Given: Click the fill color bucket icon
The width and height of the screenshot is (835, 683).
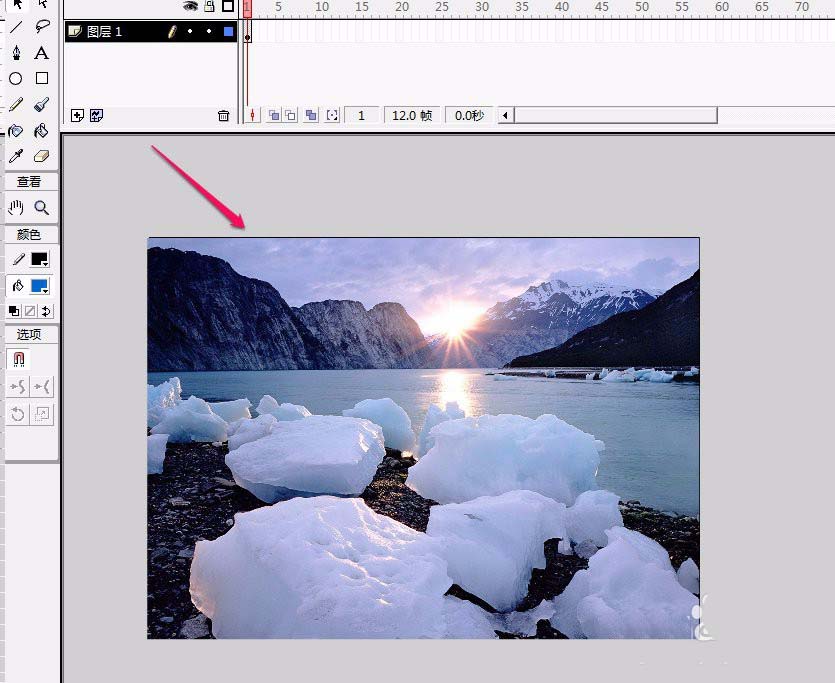Looking at the screenshot, I should point(18,286).
